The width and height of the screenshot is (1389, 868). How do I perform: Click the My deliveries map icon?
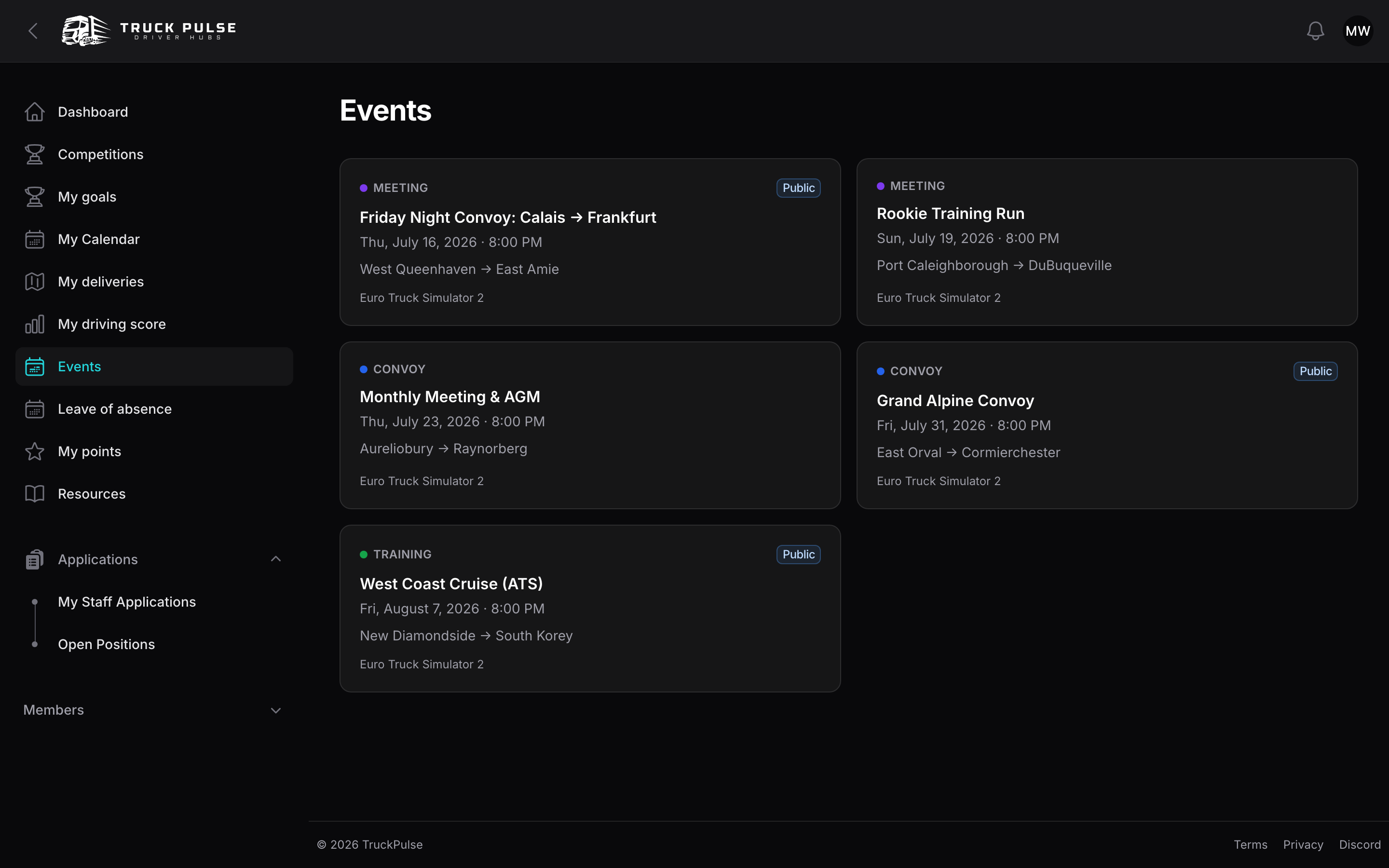pyautogui.click(x=34, y=282)
